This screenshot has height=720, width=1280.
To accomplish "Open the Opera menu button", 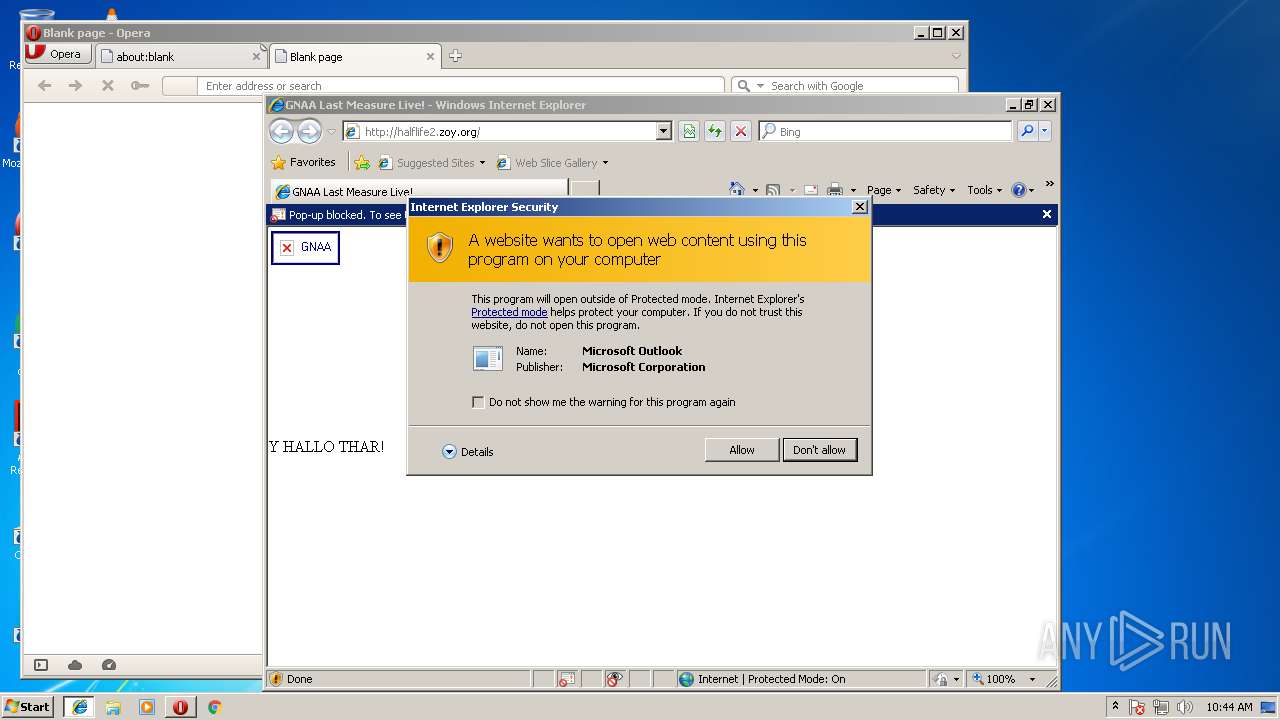I will [58, 54].
